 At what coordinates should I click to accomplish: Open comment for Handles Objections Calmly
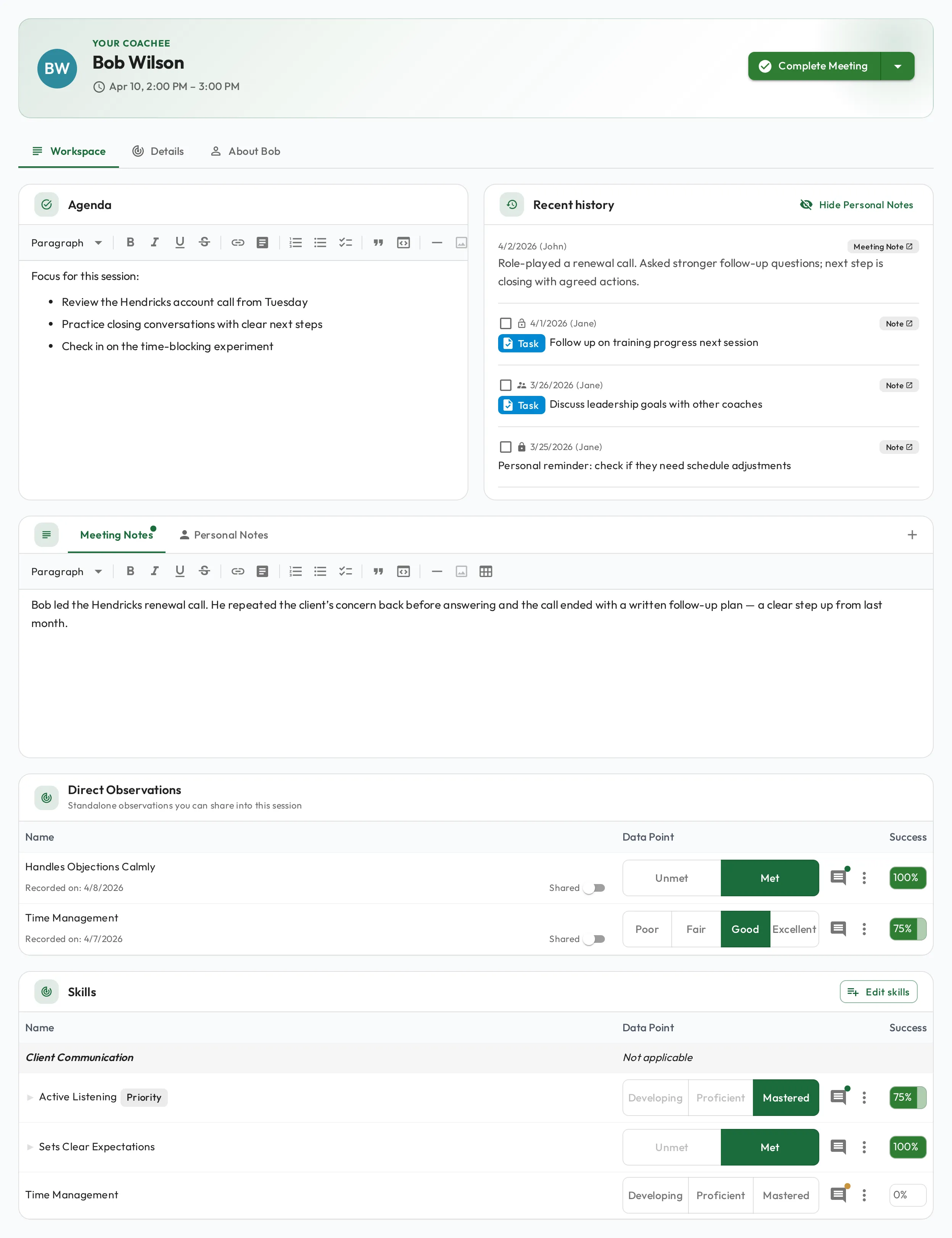(838, 878)
